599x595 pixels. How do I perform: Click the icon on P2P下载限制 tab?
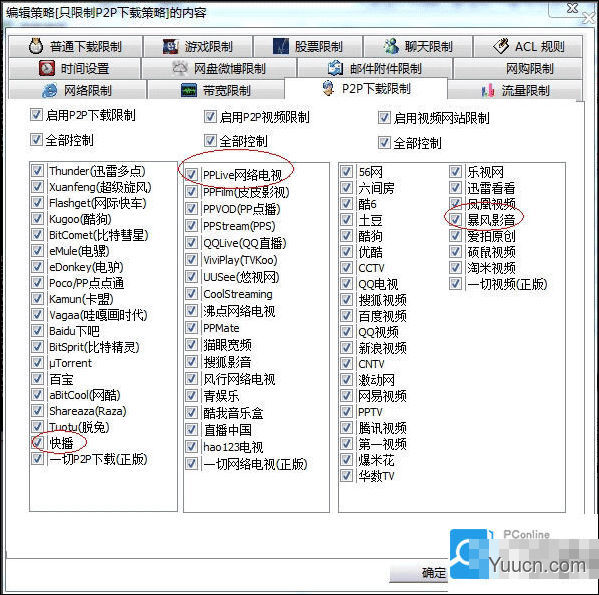click(x=328, y=88)
